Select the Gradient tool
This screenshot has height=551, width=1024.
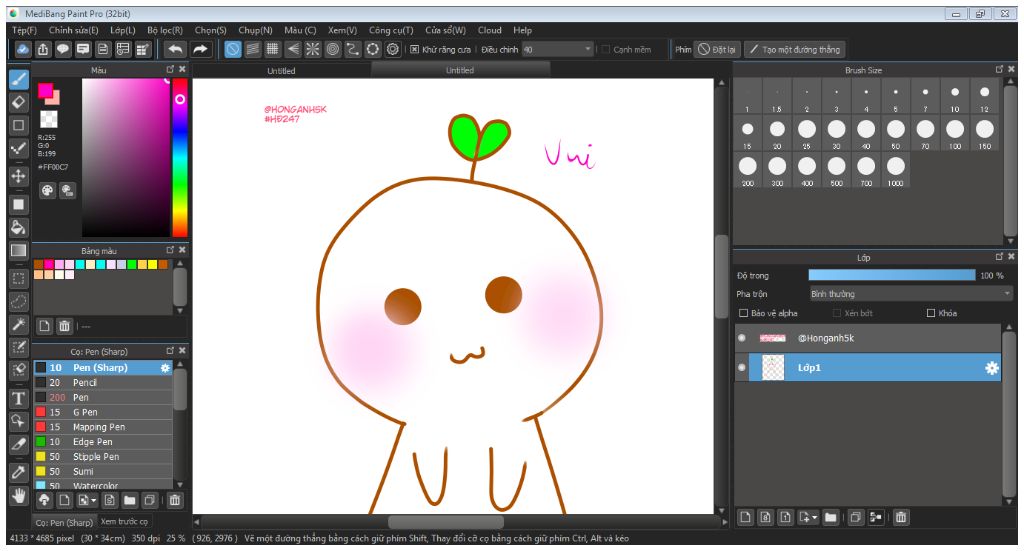18,251
